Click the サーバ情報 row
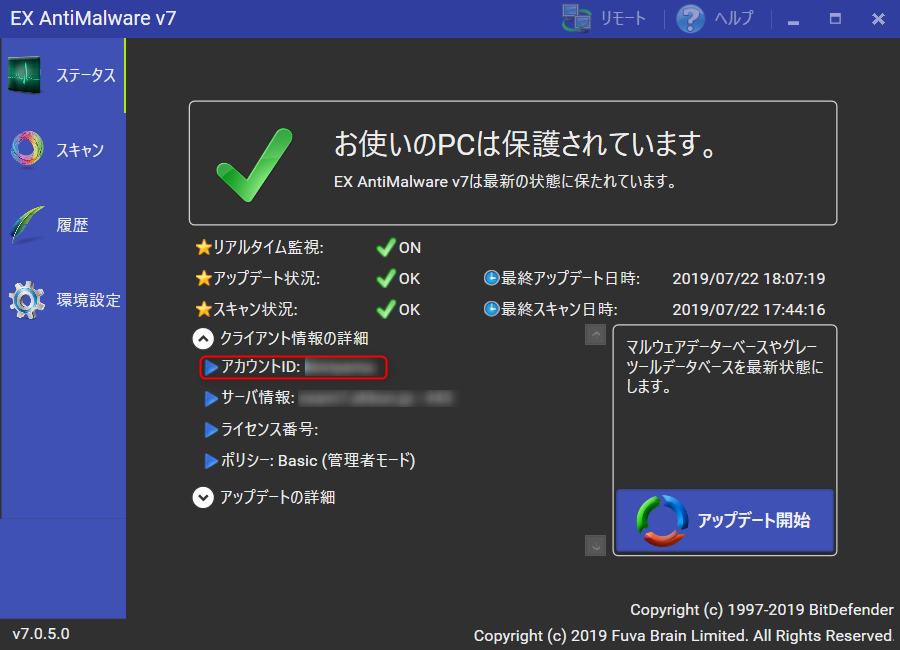Viewport: 900px width, 650px height. pyautogui.click(x=331, y=398)
